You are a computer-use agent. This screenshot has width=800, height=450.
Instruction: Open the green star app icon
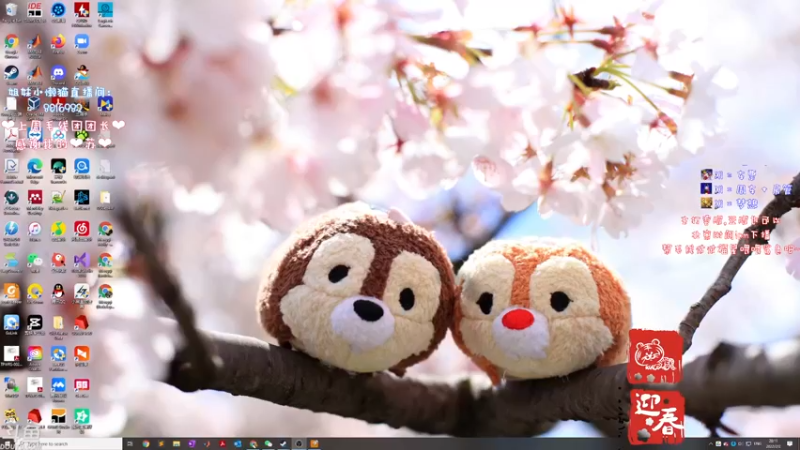click(x=82, y=416)
